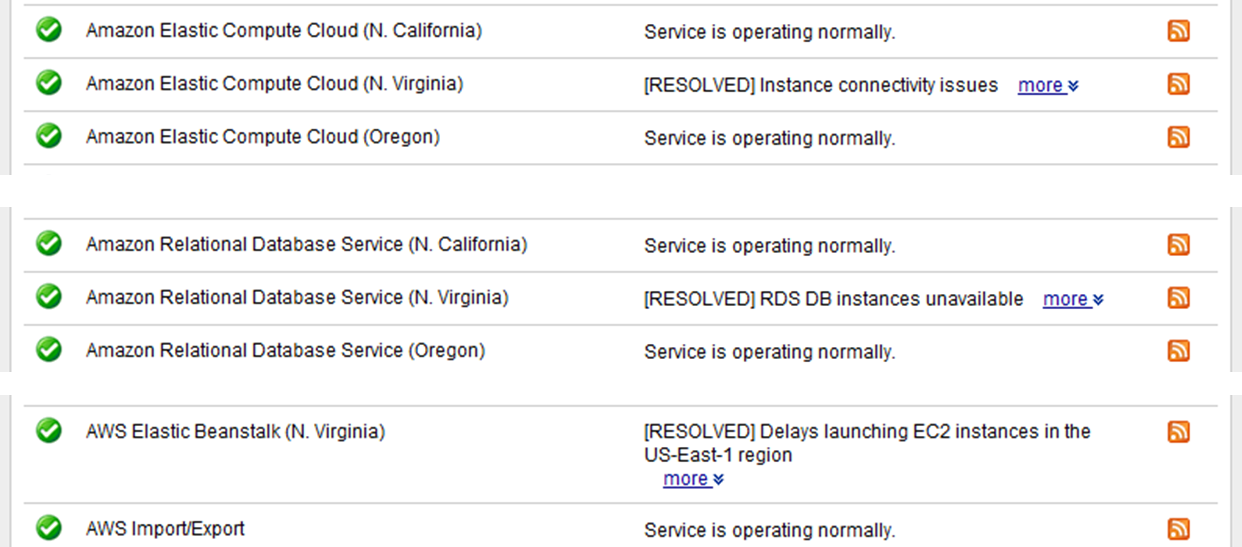Open RSS feed for AWS Import/Export
The image size is (1242, 547).
1179,529
